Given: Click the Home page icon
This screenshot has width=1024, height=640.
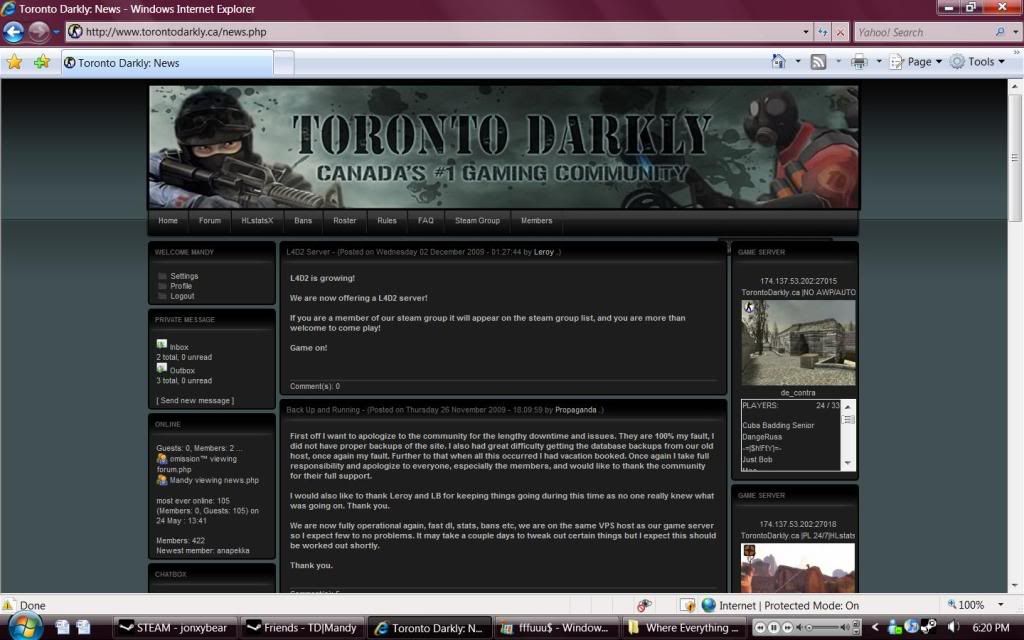Looking at the screenshot, I should (779, 62).
